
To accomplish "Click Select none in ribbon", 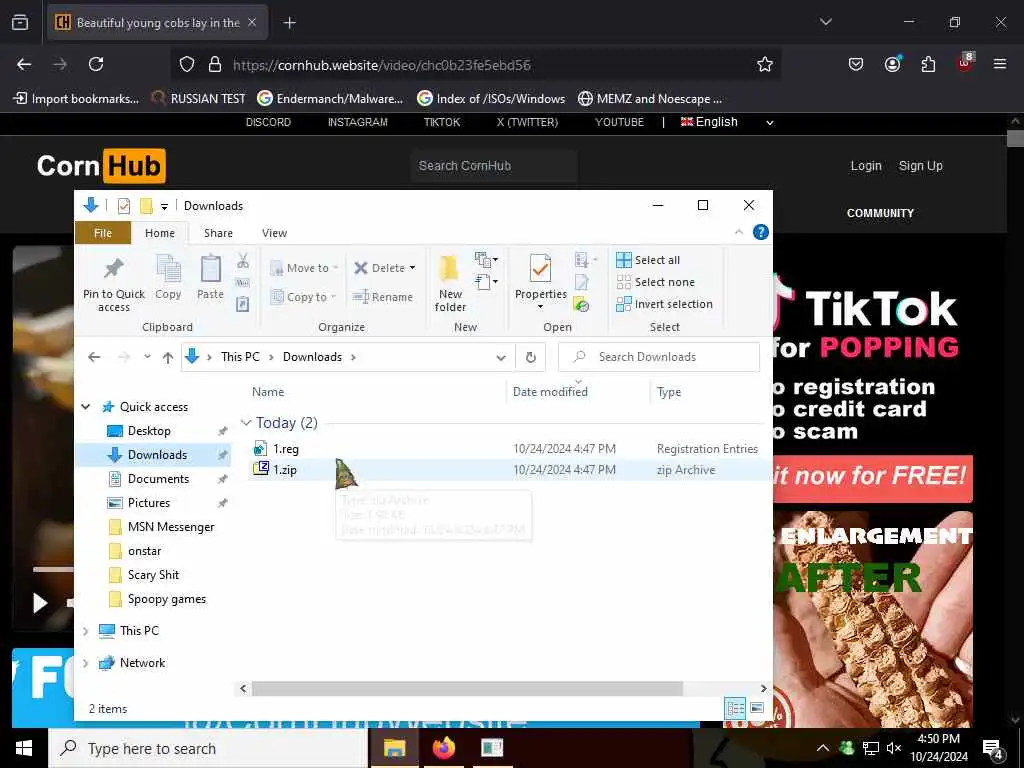I will pyautogui.click(x=656, y=282).
